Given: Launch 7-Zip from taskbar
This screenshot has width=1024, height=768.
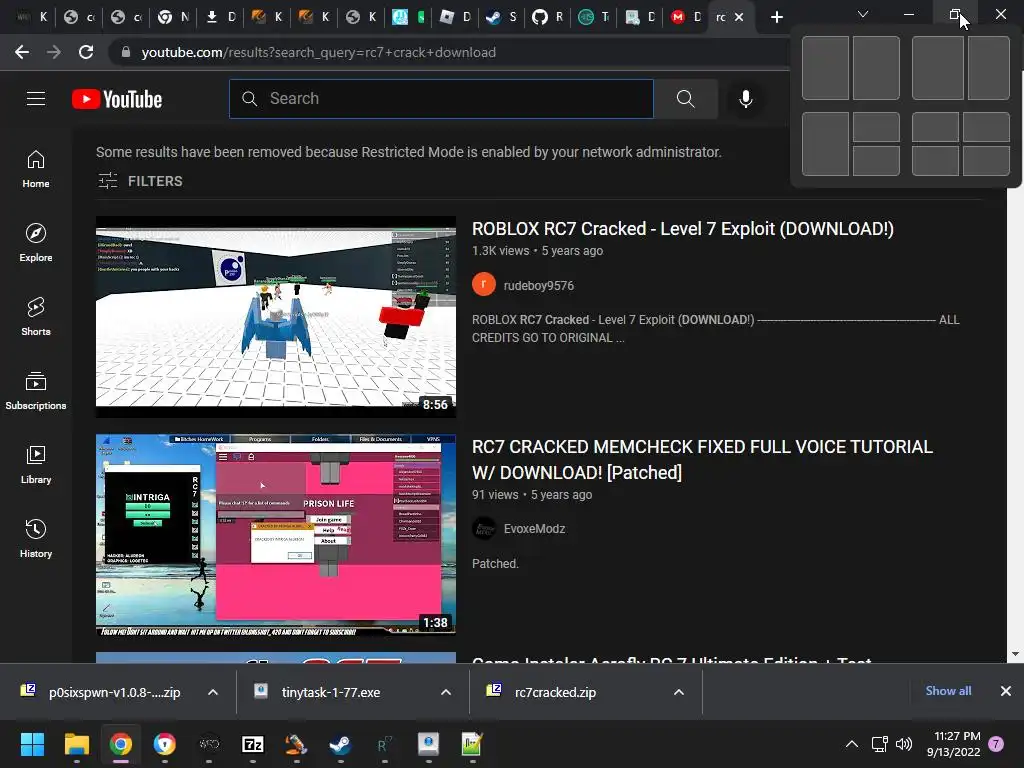Looking at the screenshot, I should [x=253, y=744].
